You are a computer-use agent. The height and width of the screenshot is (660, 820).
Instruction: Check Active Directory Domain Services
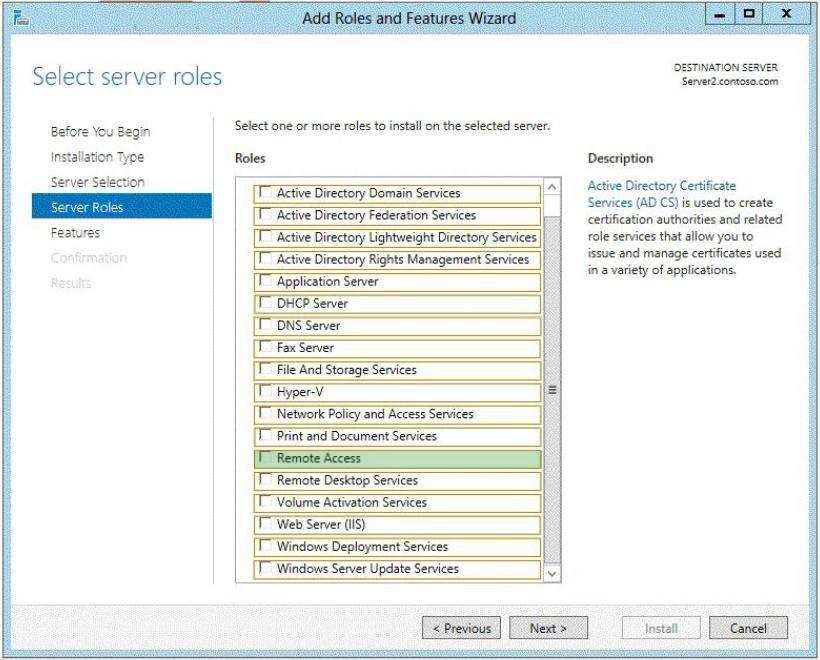pyautogui.click(x=266, y=192)
